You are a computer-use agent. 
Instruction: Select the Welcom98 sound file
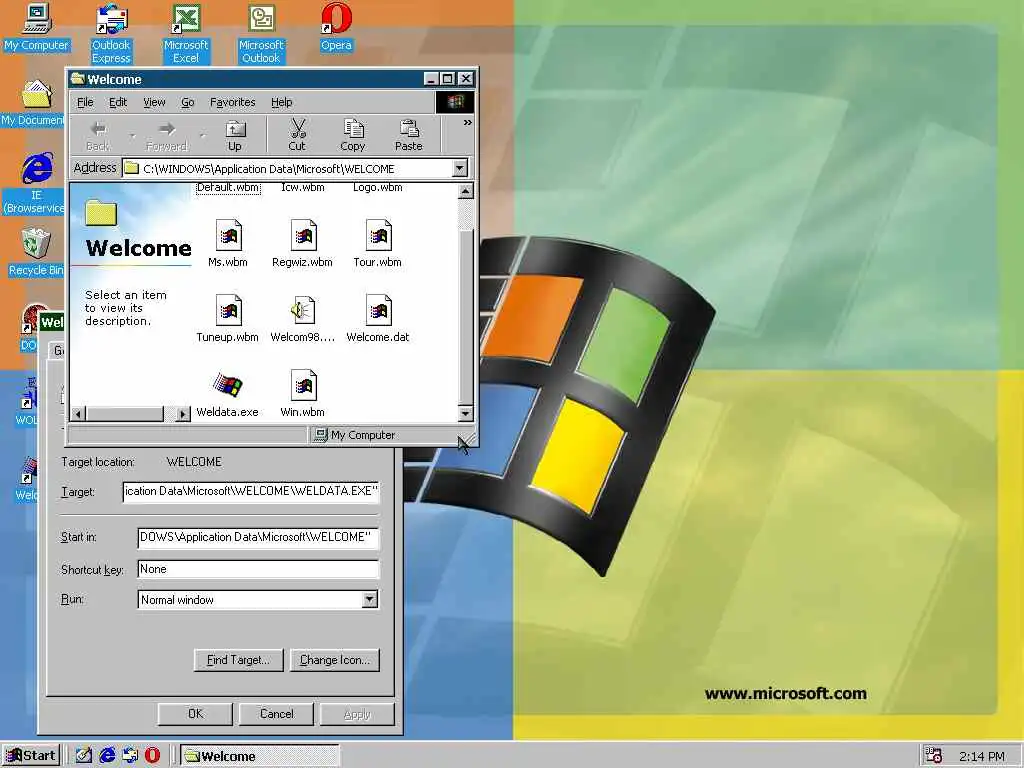302,319
